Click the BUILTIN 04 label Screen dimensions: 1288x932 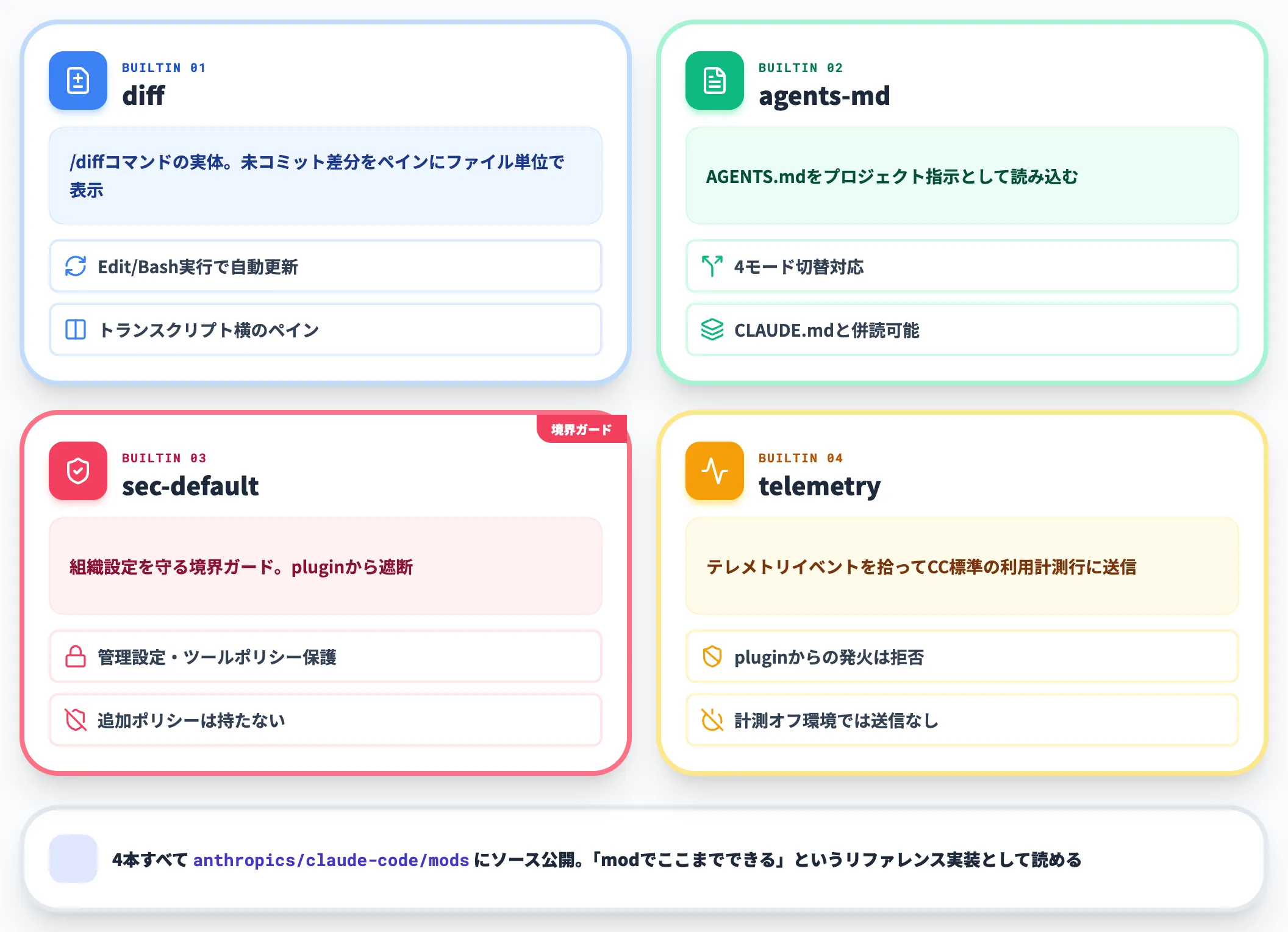[801, 458]
